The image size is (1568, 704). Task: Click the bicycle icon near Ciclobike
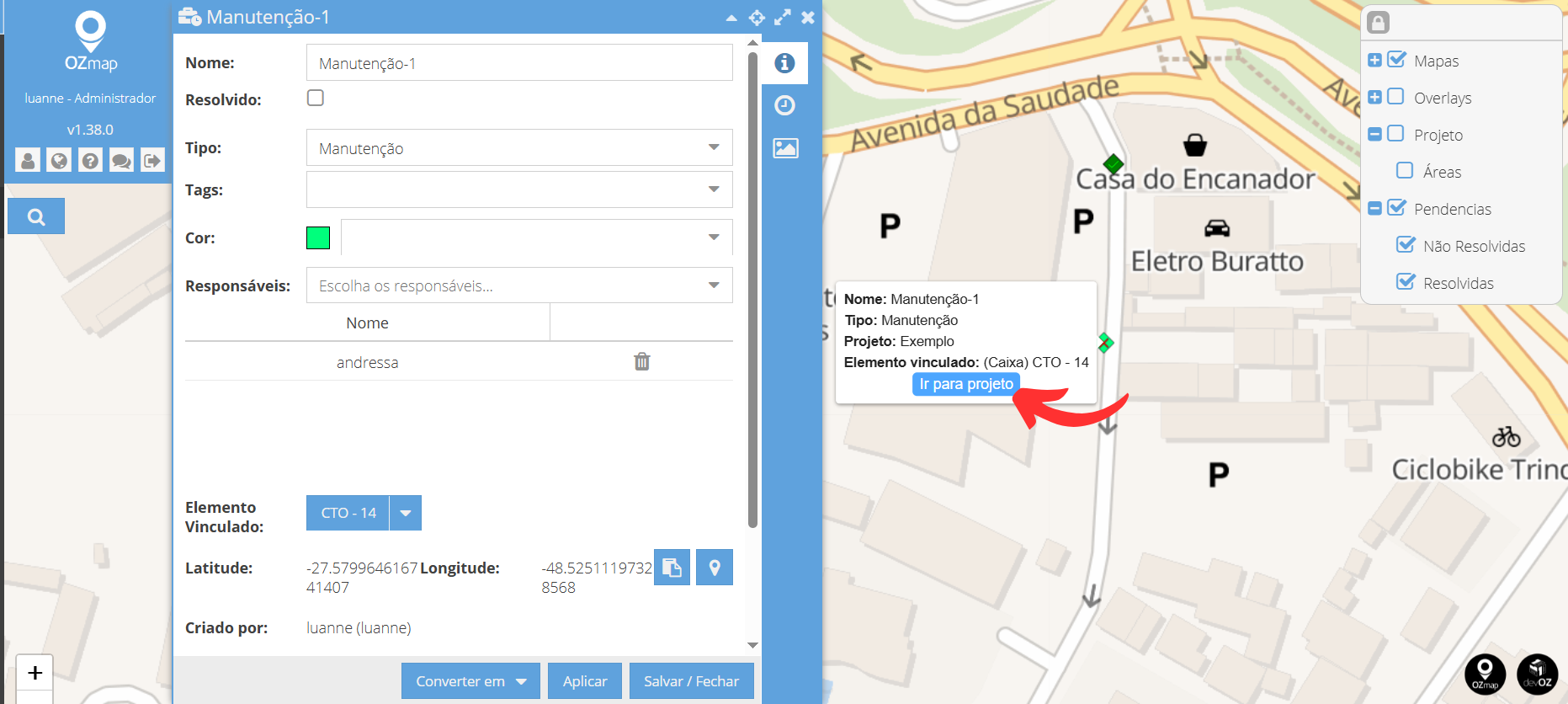[1507, 436]
